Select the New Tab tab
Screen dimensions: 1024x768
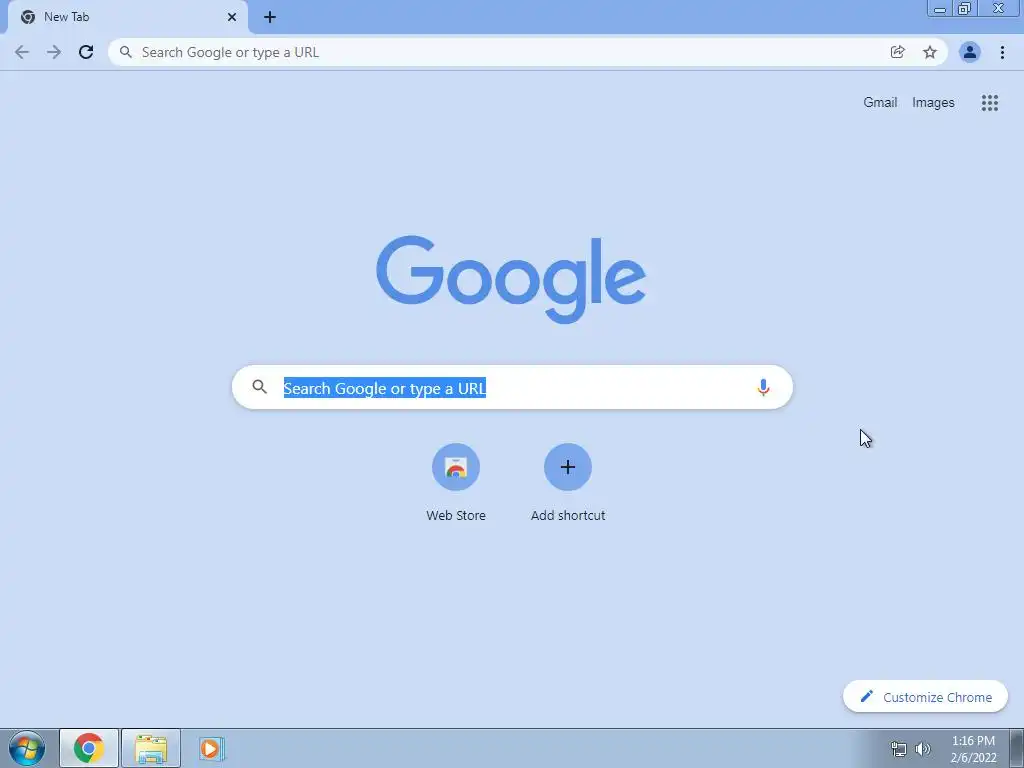point(127,17)
